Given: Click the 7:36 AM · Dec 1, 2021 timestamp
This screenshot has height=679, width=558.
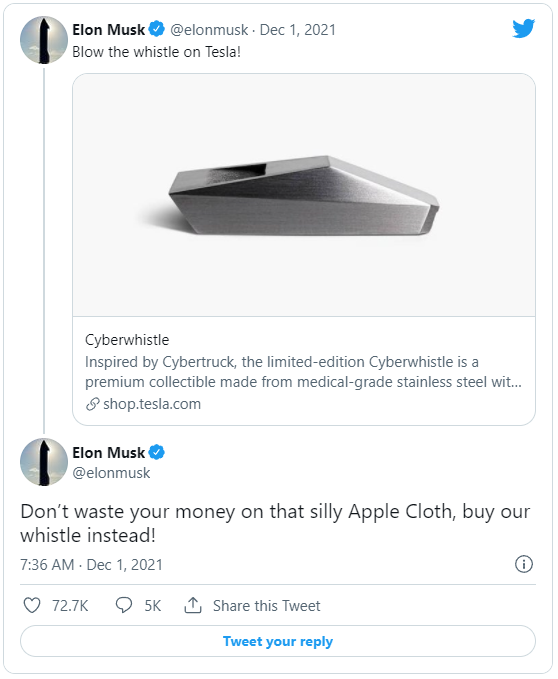Looking at the screenshot, I should [91, 565].
